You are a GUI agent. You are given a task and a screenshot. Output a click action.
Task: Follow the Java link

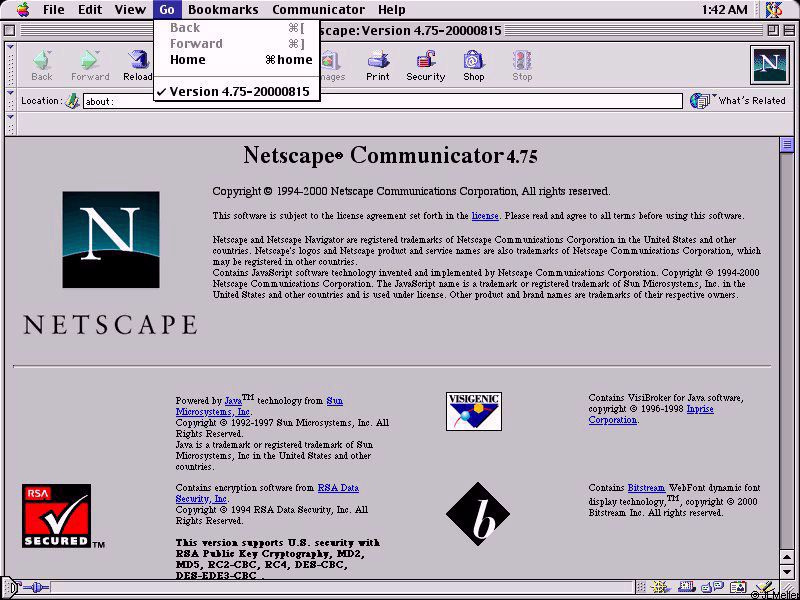(233, 401)
